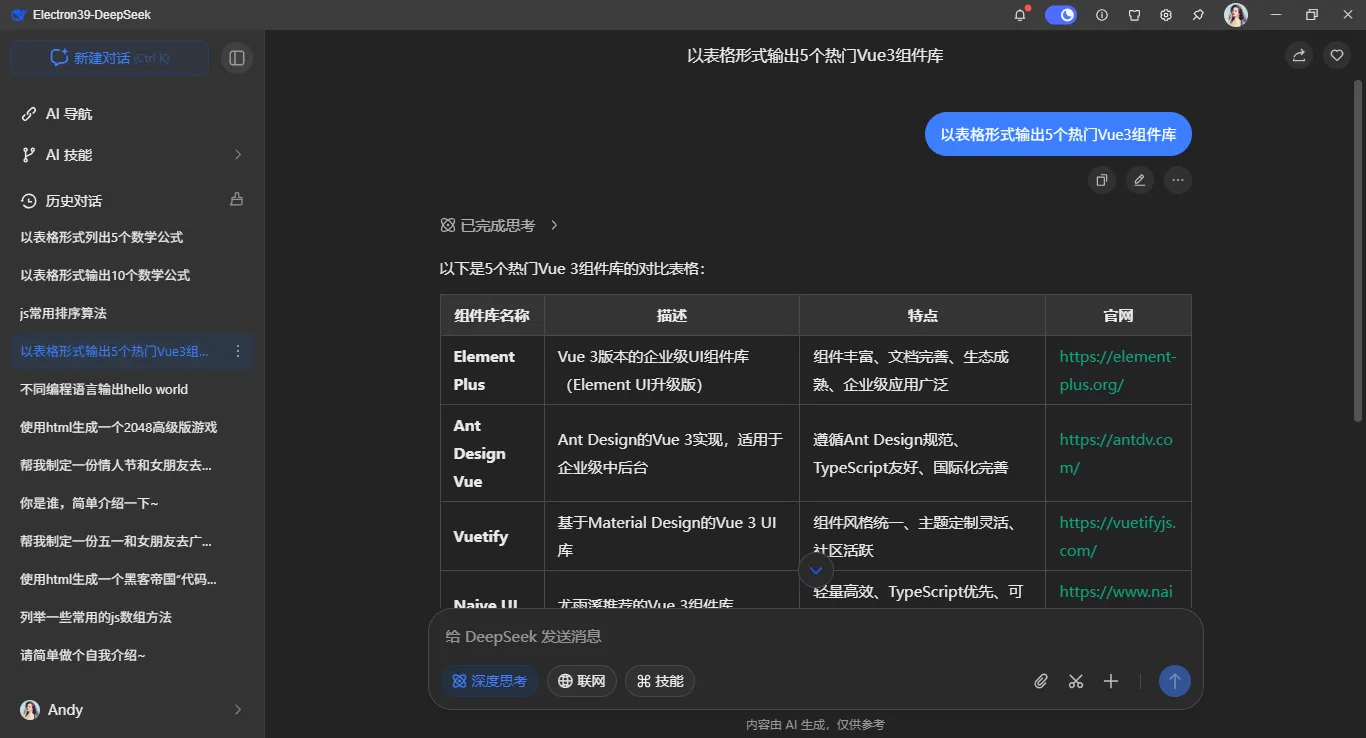Open the notification bell
Viewport: 1366px width, 738px height.
(1019, 15)
